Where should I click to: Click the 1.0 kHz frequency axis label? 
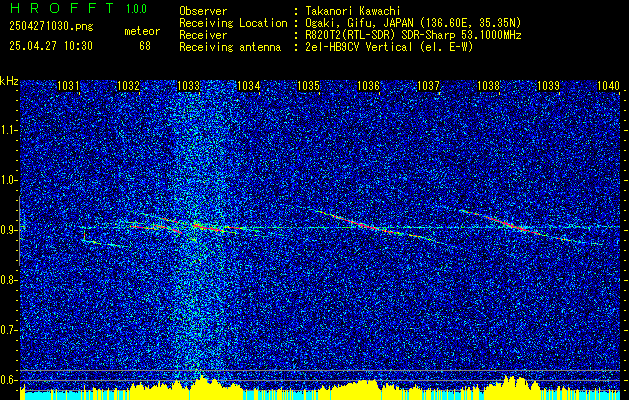coord(8,180)
